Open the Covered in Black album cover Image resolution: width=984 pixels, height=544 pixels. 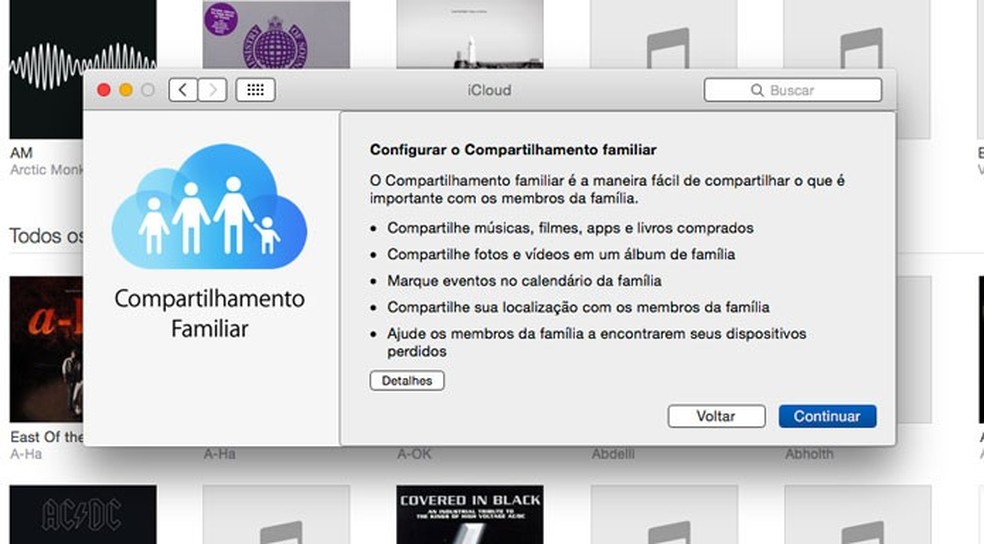[470, 515]
